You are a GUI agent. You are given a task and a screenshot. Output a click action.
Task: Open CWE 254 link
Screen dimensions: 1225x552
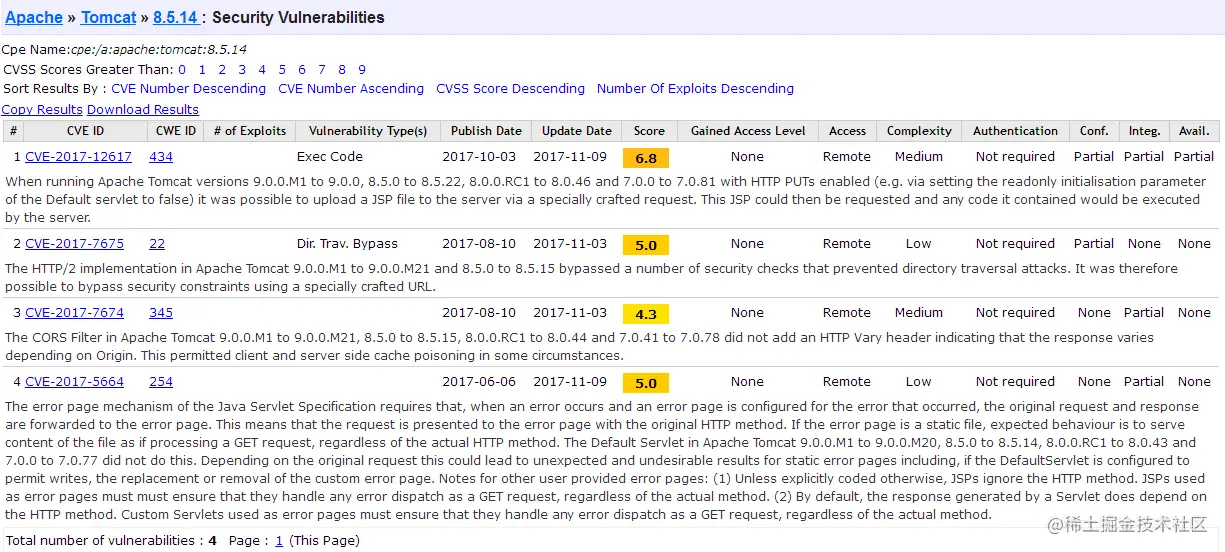[x=161, y=382]
